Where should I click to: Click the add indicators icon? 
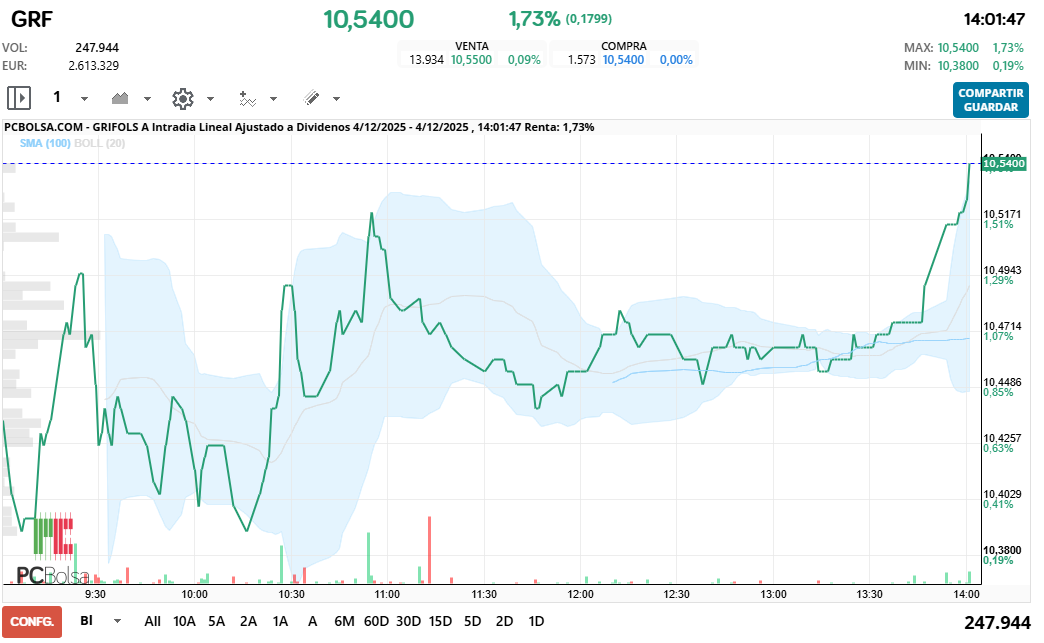(x=247, y=98)
